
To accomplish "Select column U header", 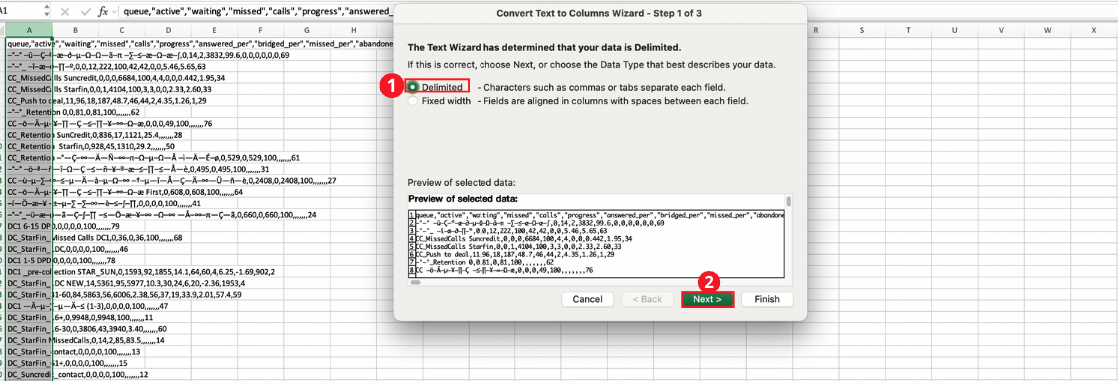I will 955,30.
